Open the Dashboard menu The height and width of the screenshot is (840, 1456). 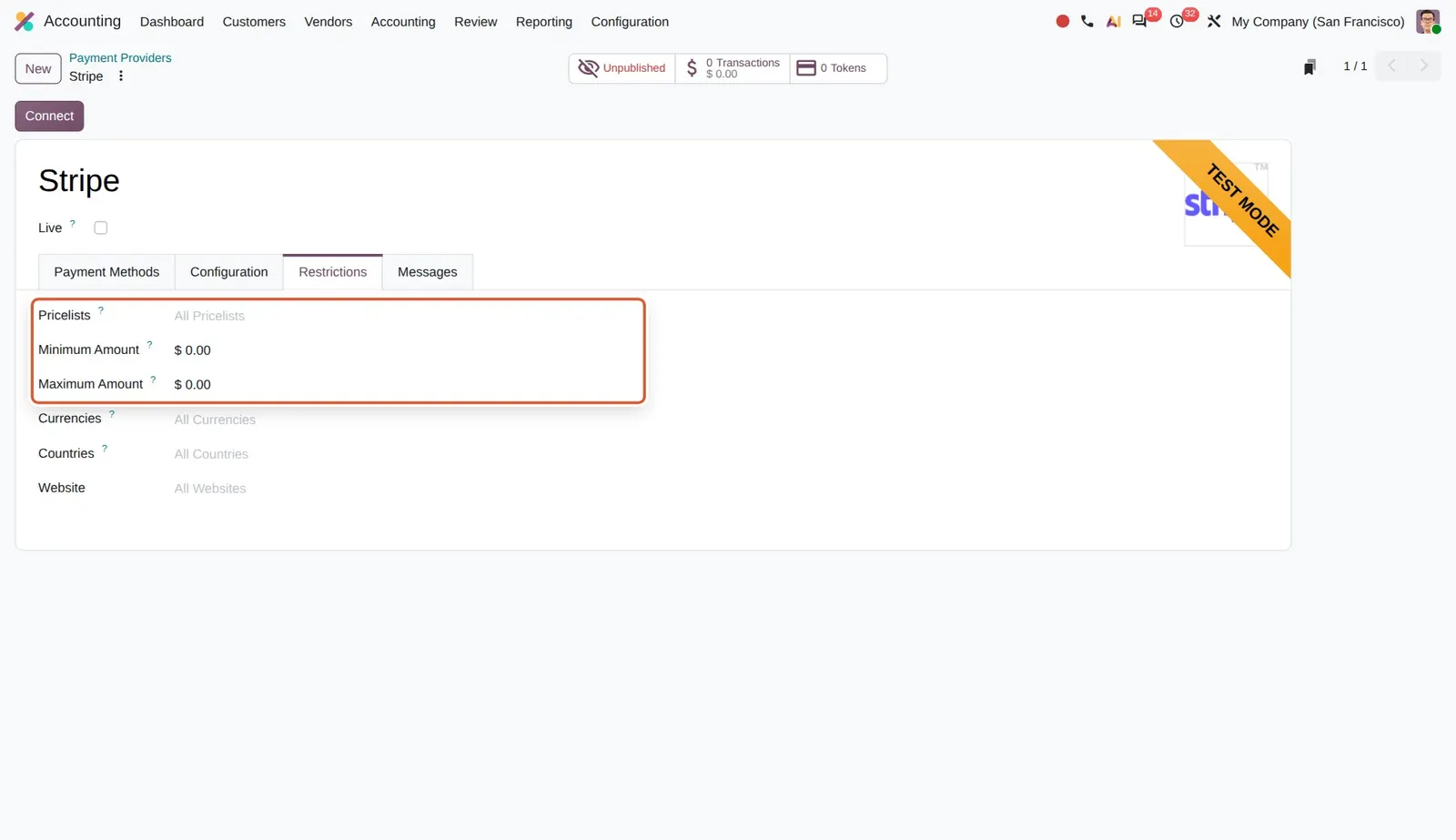(x=172, y=22)
